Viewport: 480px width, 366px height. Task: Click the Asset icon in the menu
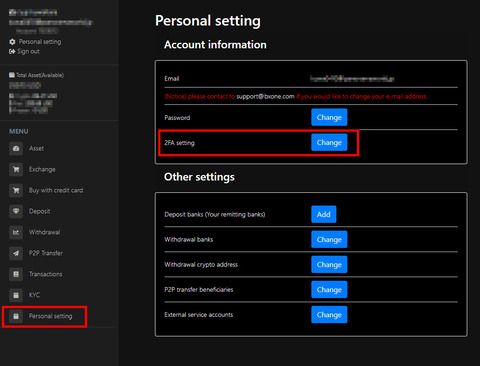coord(16,148)
